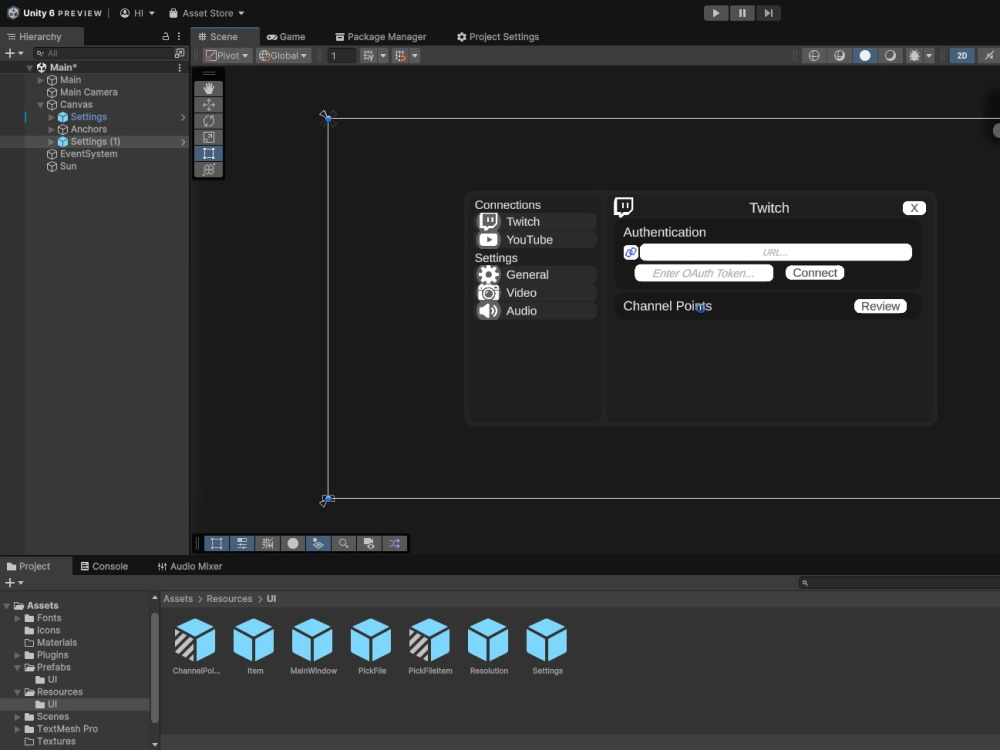Open the Global orientation dropdown

tap(284, 56)
